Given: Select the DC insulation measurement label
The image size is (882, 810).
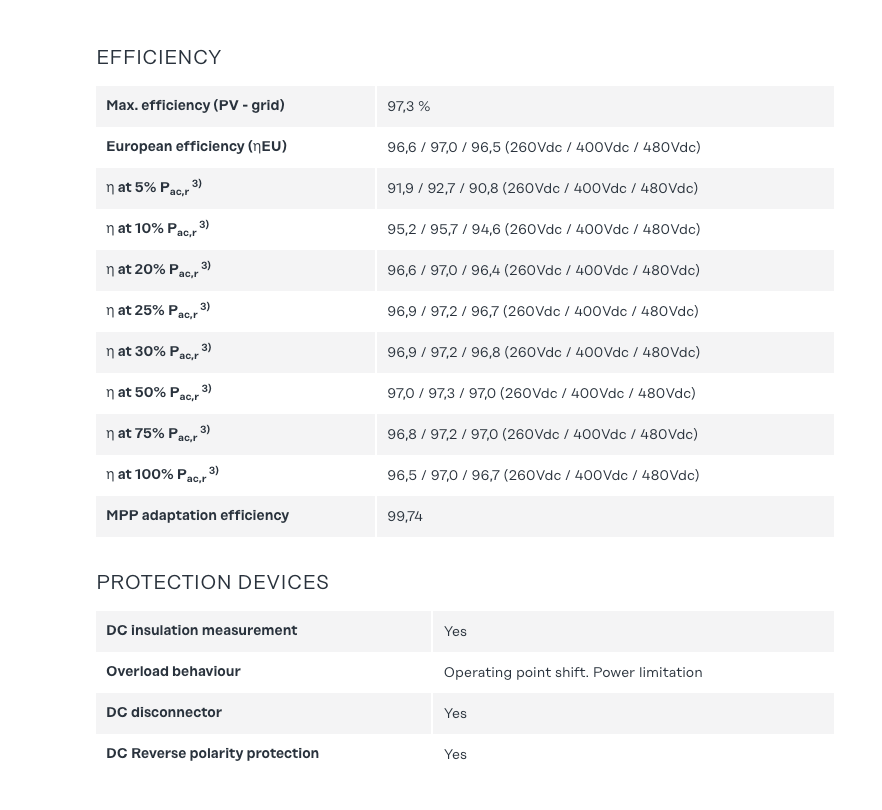Looking at the screenshot, I should click(x=201, y=631).
